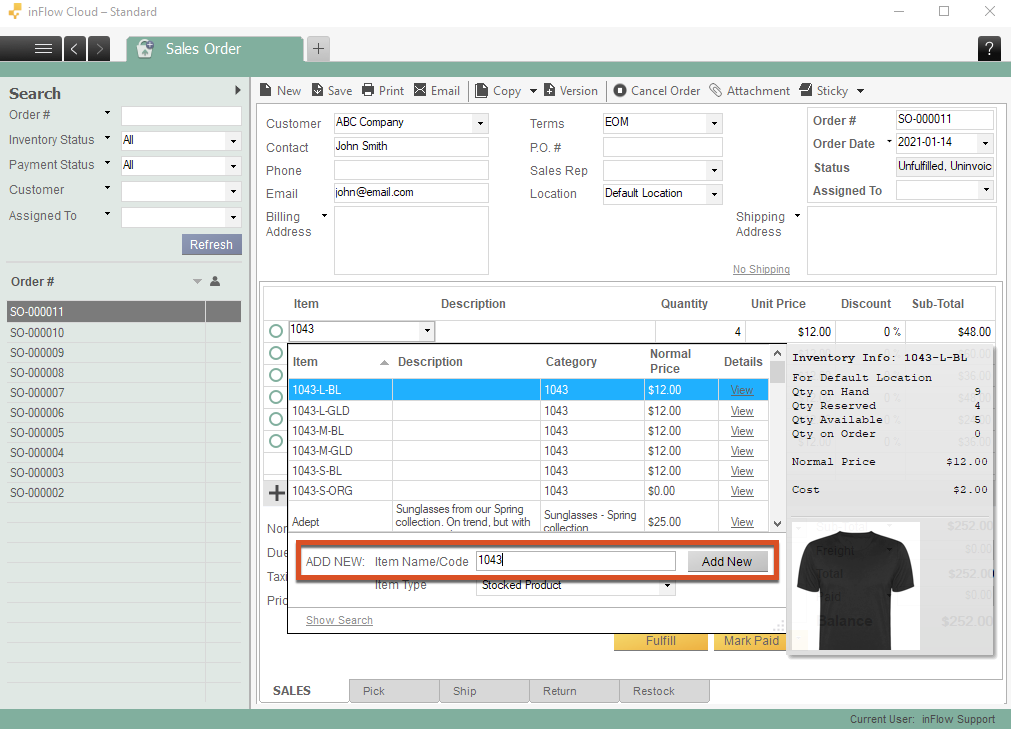Open the Terms dropdown showing EOM
The image size is (1011, 729).
713,123
